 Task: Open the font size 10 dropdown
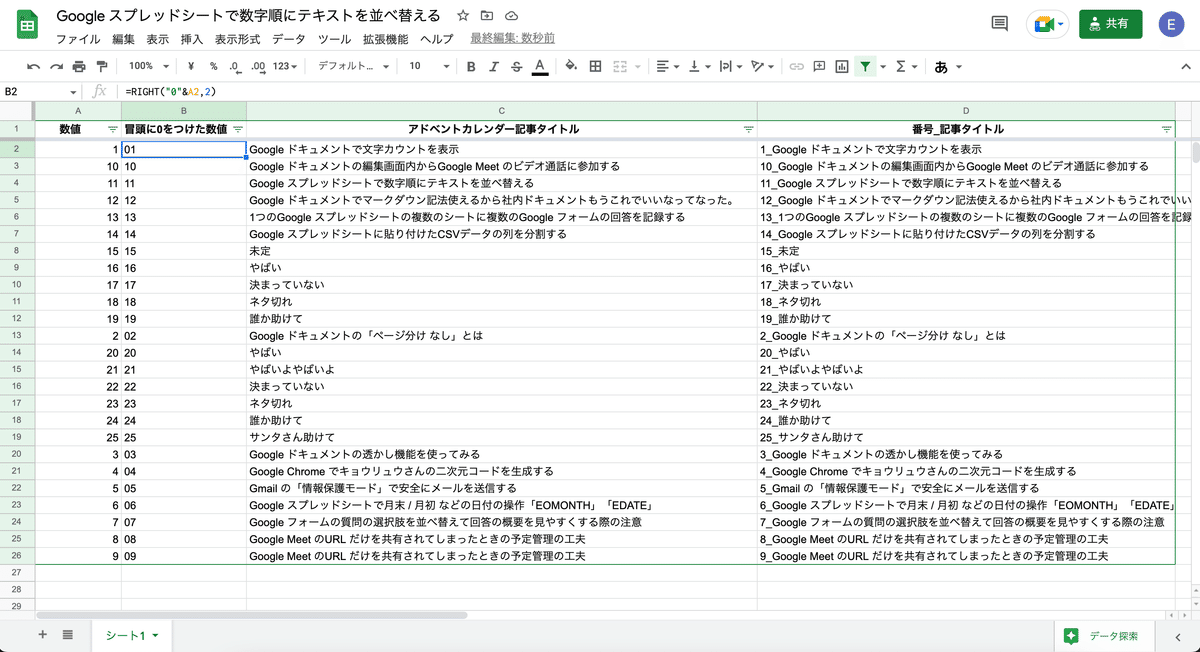click(x=429, y=66)
